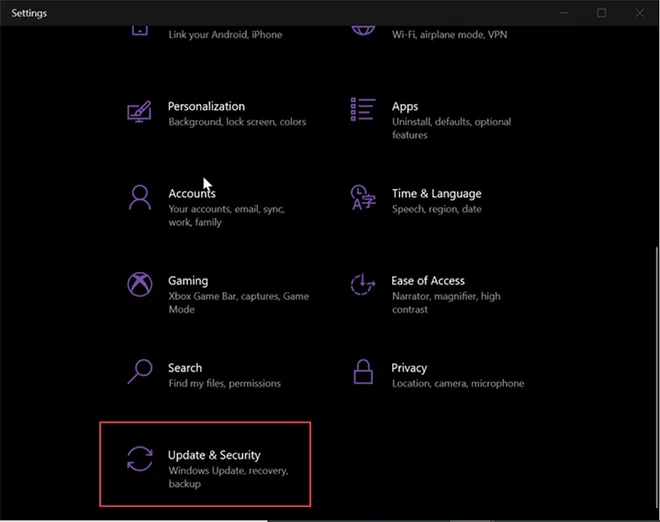Viewport: 660px width, 522px height.
Task: Select the Search magnifying glass icon
Action: pyautogui.click(x=140, y=371)
